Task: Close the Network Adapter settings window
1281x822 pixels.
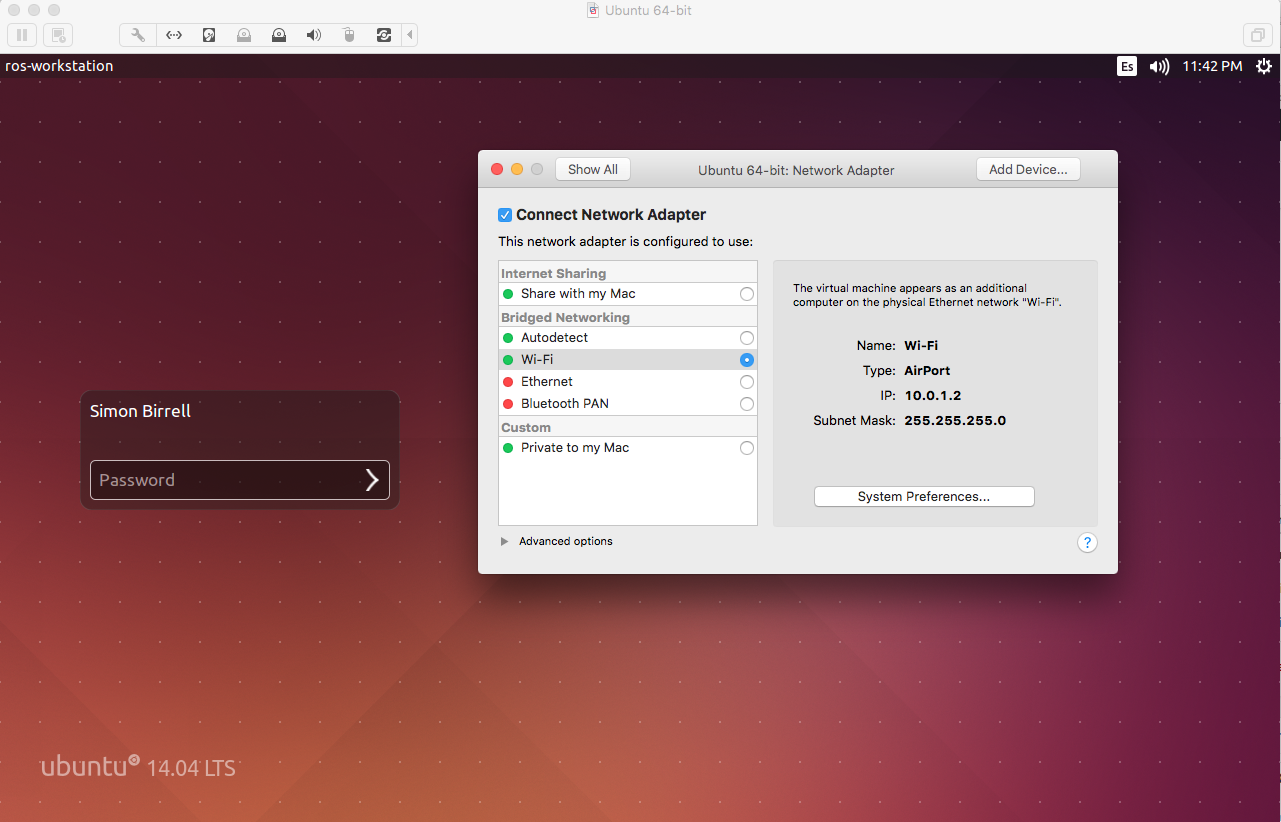Action: pos(497,169)
